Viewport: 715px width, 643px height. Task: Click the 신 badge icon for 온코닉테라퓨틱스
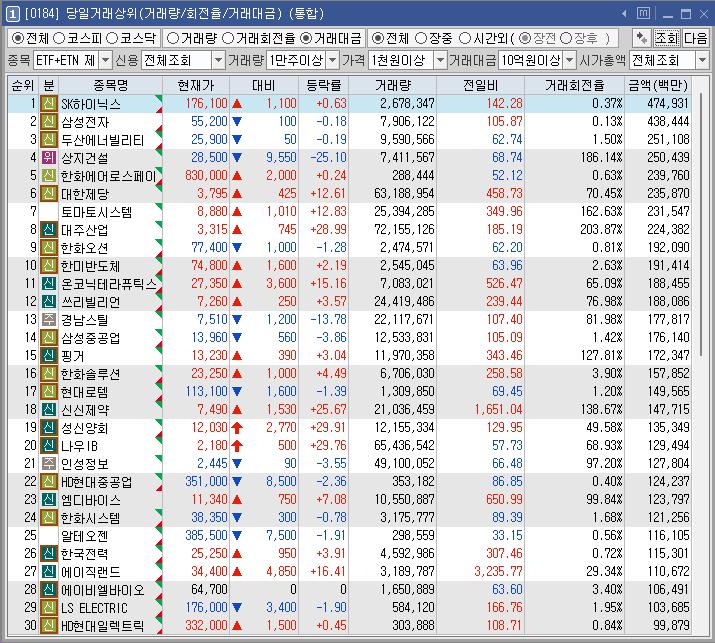point(48,284)
